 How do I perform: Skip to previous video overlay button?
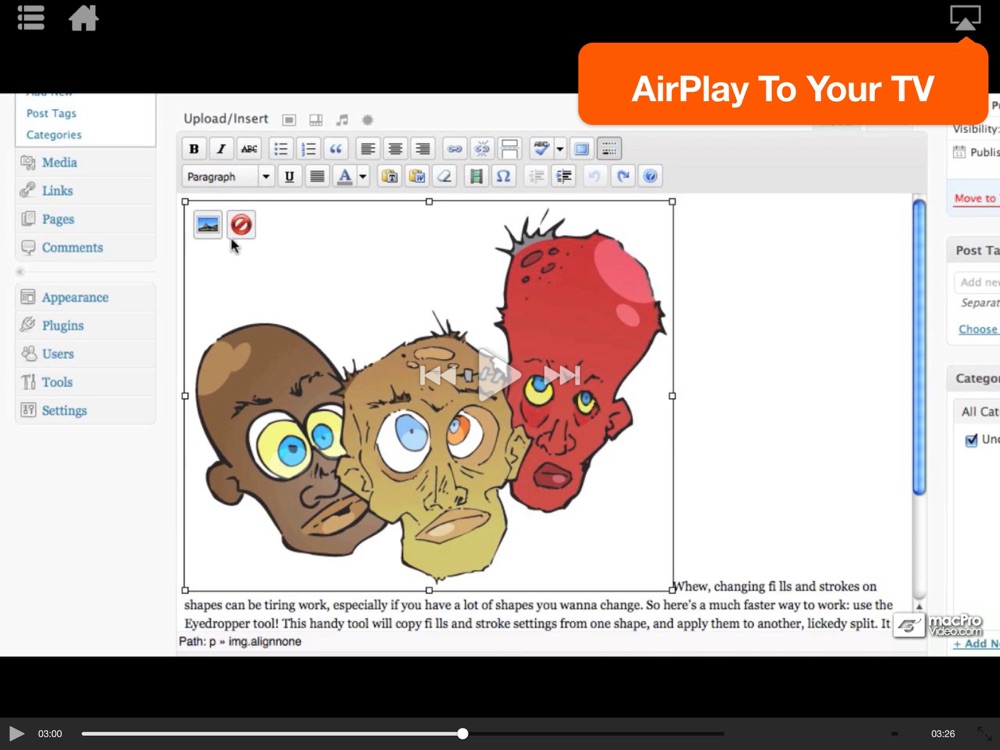click(x=438, y=374)
